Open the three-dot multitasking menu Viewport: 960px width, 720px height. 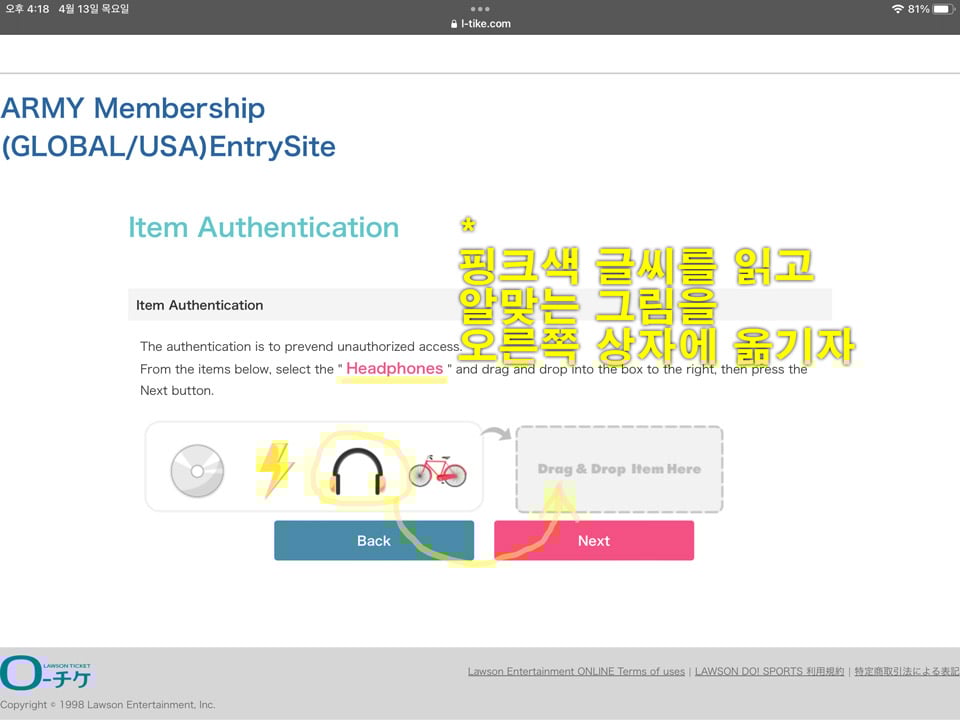click(480, 9)
